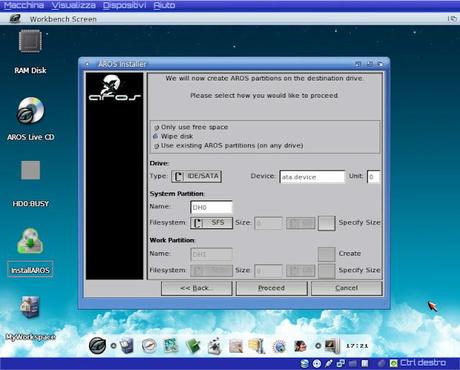
Task: Click the white display status bar icon
Action: tap(365, 363)
